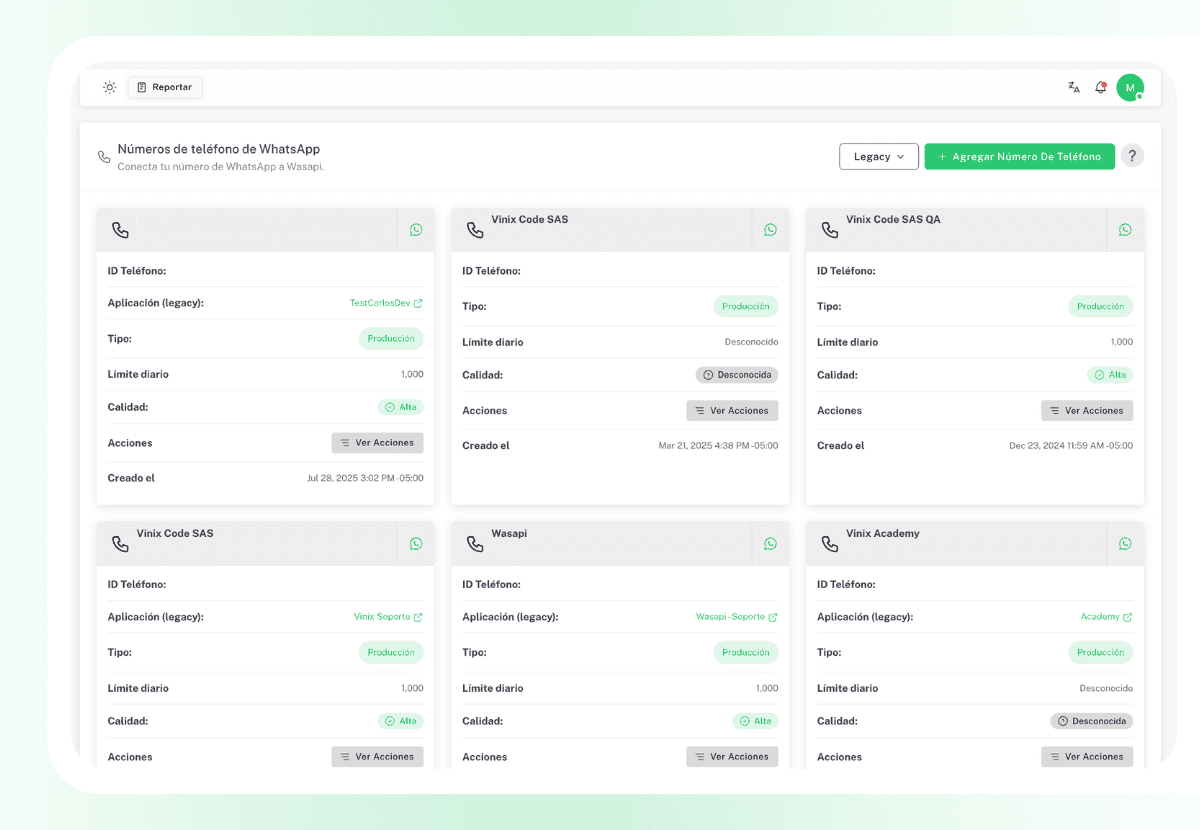Viewport: 1200px width, 830px height.
Task: Click the date Jul 28, 2025 3:02 PM -05:00
Action: 365,478
